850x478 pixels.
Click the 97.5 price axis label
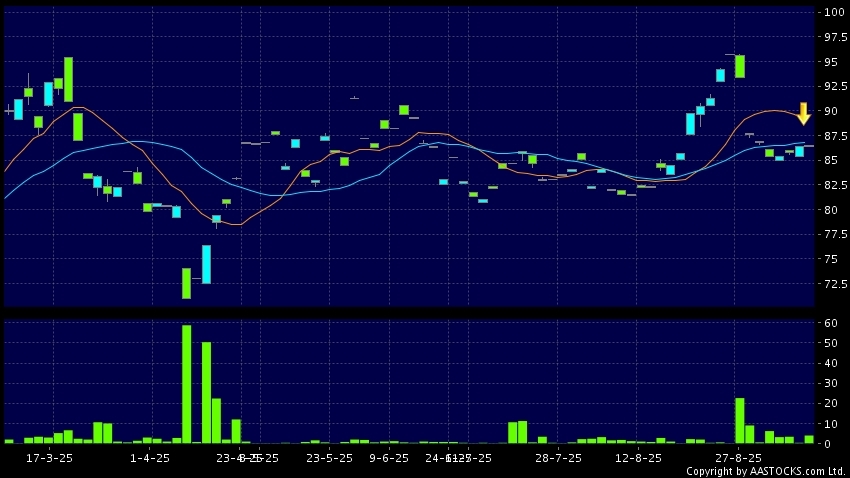pyautogui.click(x=836, y=37)
